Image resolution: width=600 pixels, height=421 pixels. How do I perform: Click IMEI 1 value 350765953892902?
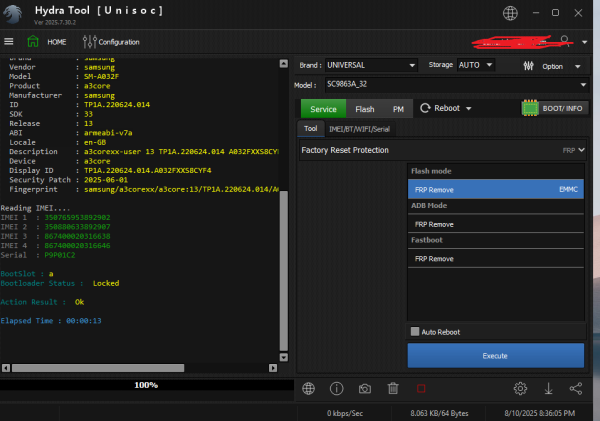click(x=77, y=217)
